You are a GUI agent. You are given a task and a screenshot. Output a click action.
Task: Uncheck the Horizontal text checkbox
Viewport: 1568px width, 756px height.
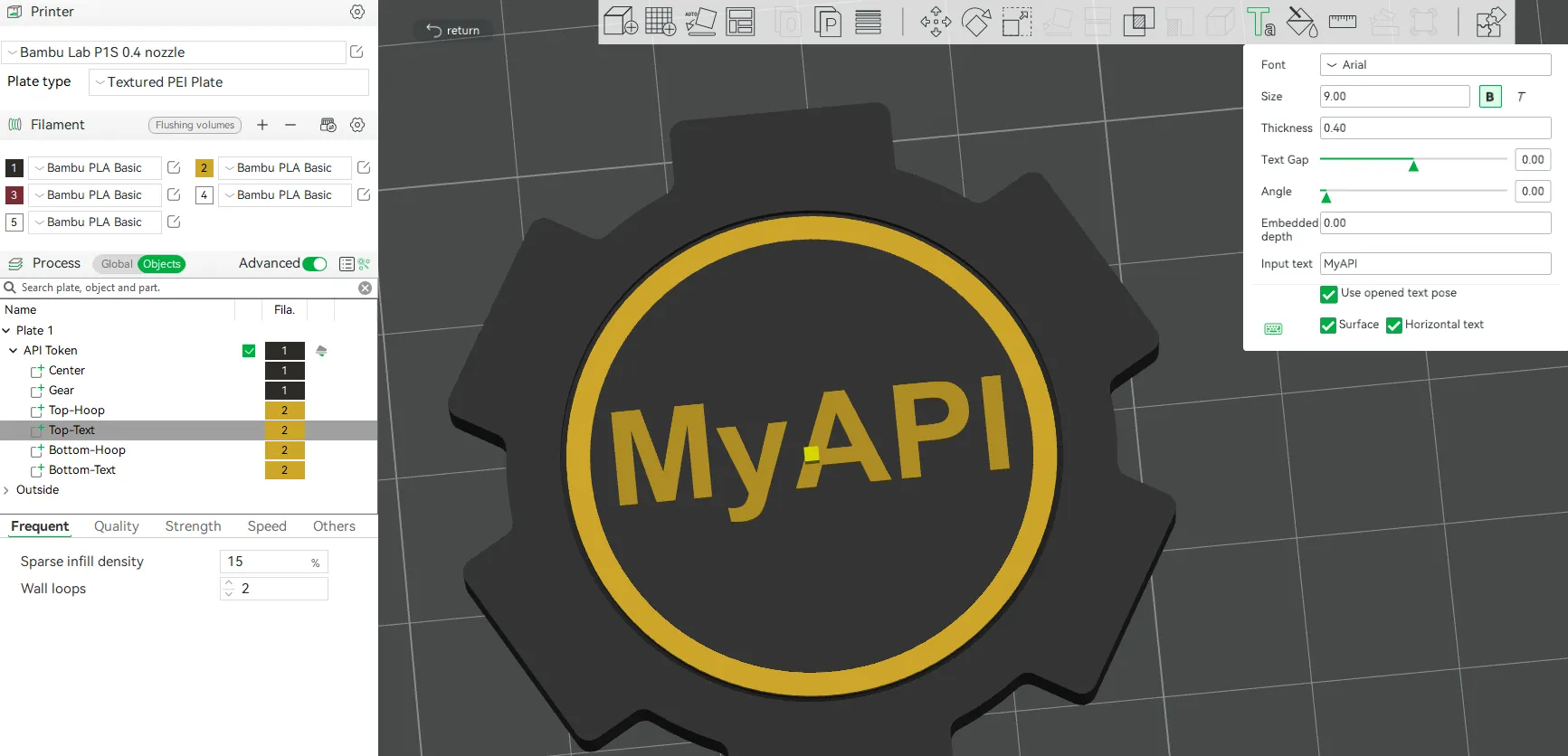tap(1394, 326)
